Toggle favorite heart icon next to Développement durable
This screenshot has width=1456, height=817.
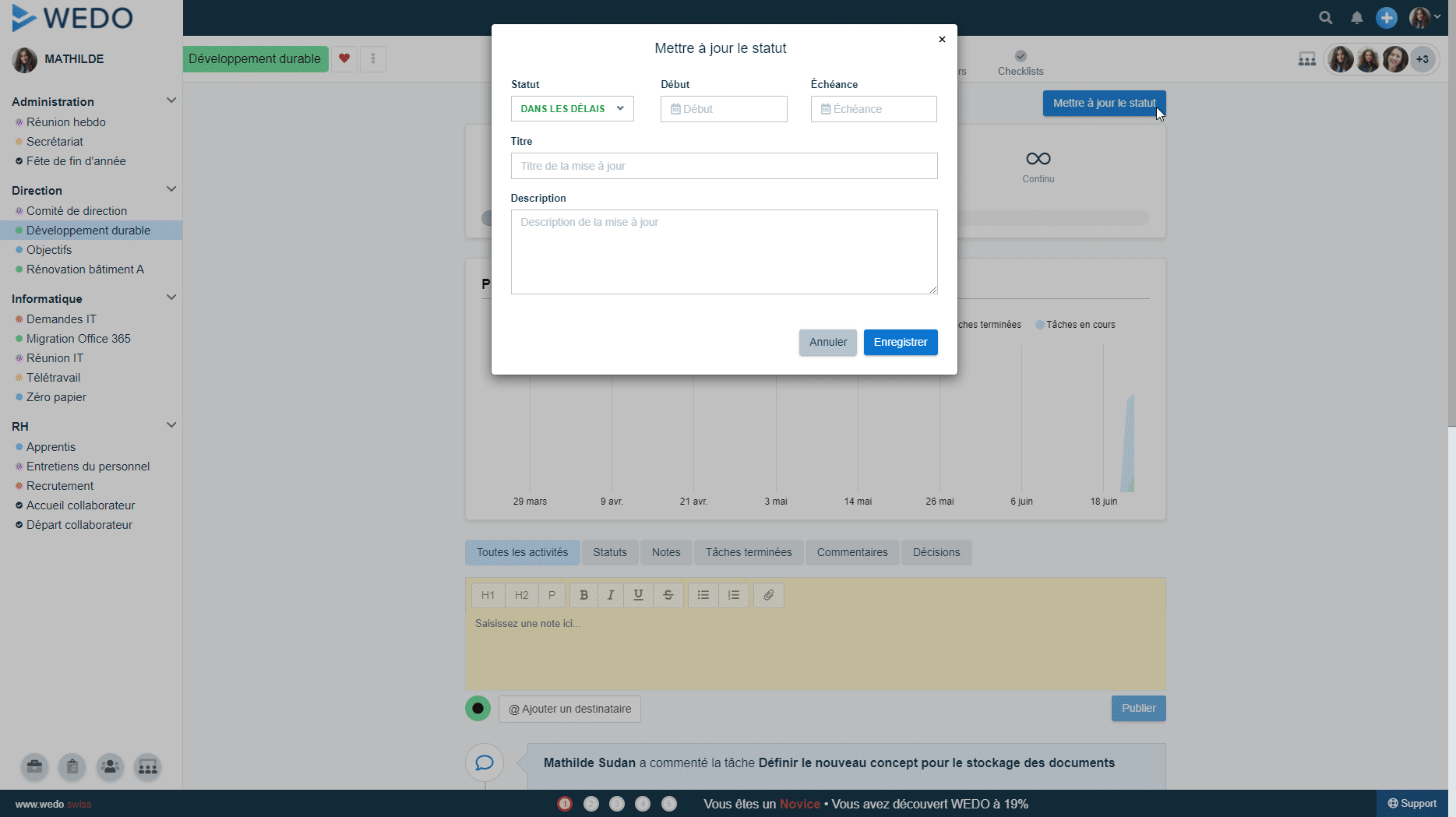(344, 58)
